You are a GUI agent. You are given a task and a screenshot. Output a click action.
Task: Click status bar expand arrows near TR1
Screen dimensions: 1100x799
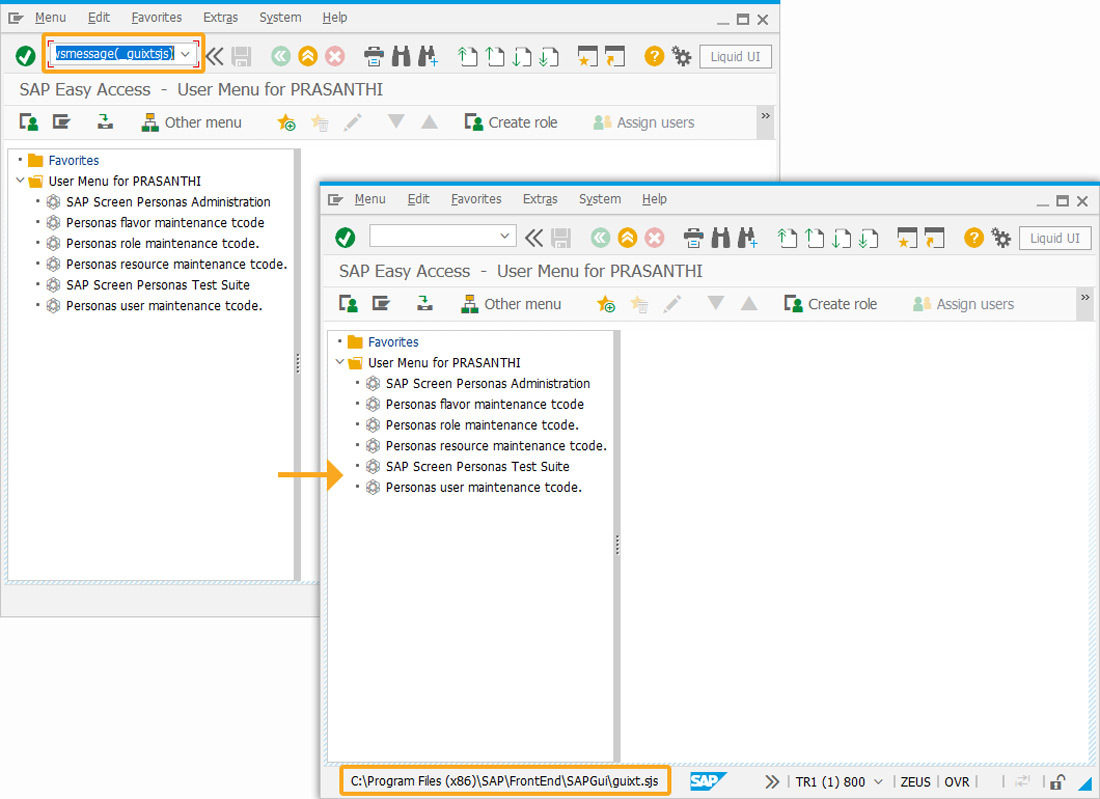coord(772,781)
